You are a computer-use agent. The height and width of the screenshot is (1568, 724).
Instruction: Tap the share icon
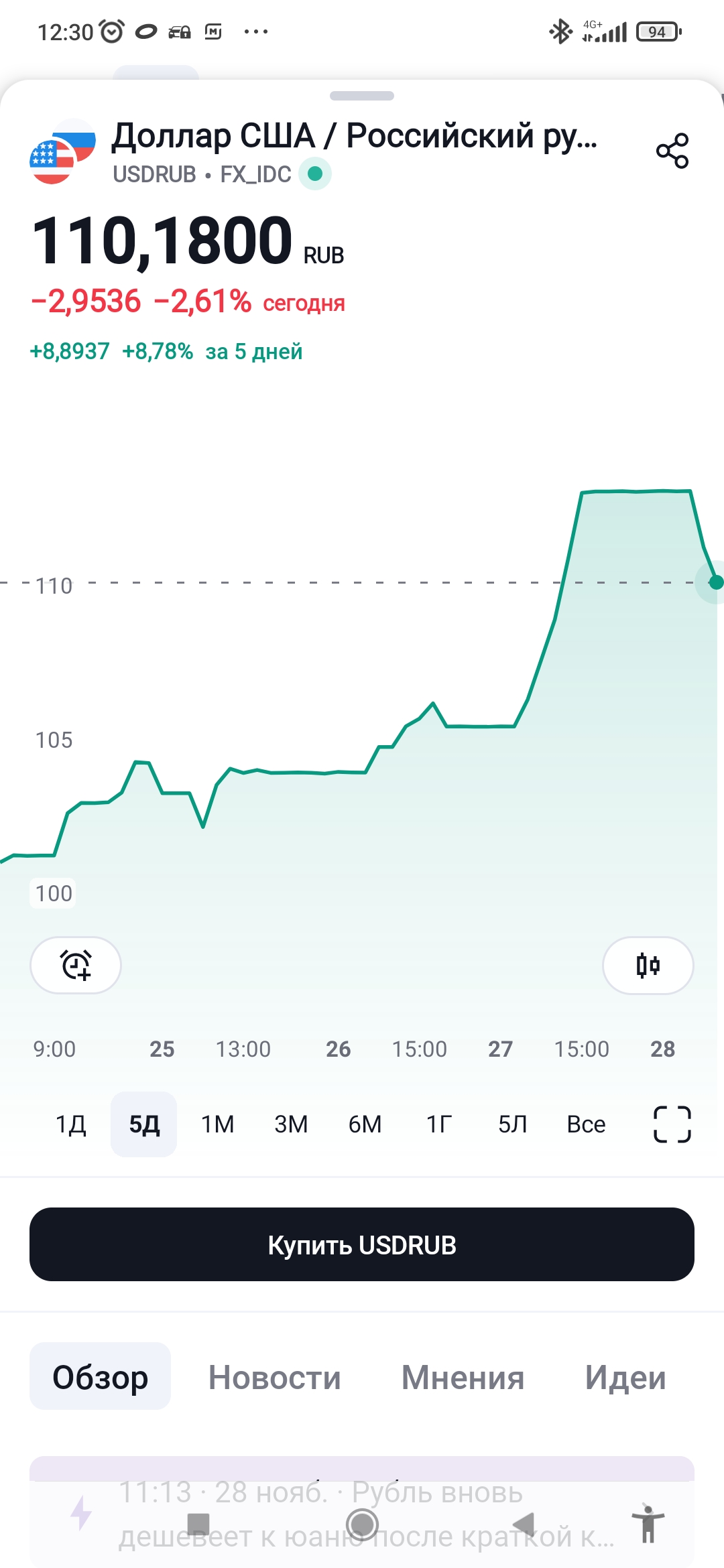(x=672, y=150)
